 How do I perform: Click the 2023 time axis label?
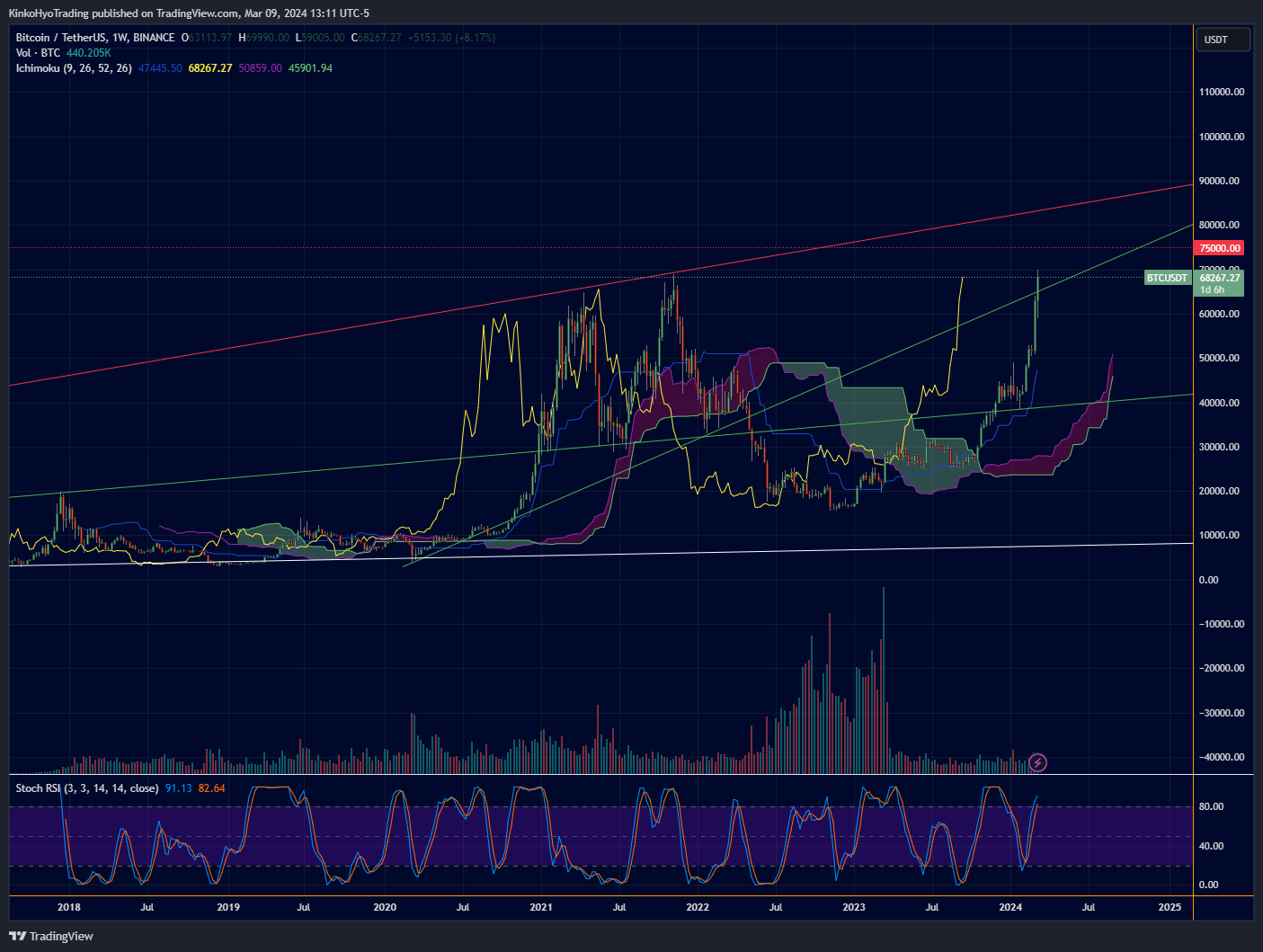tap(854, 908)
